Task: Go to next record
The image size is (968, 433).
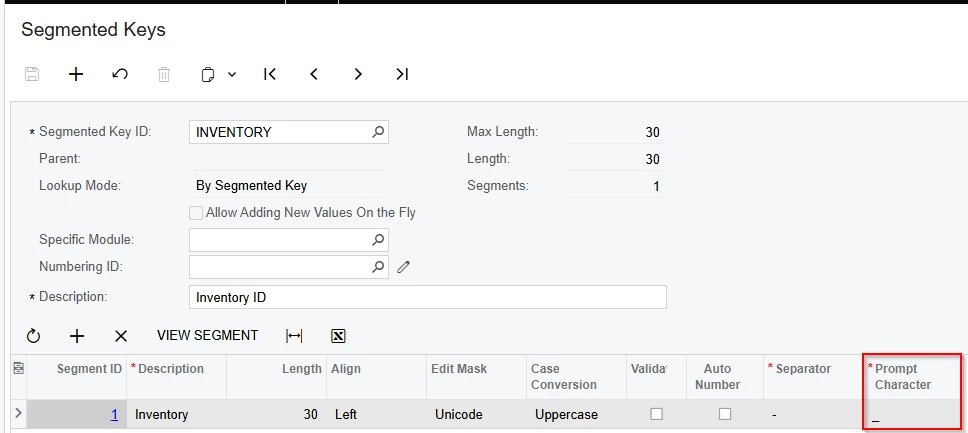Action: click(x=358, y=74)
